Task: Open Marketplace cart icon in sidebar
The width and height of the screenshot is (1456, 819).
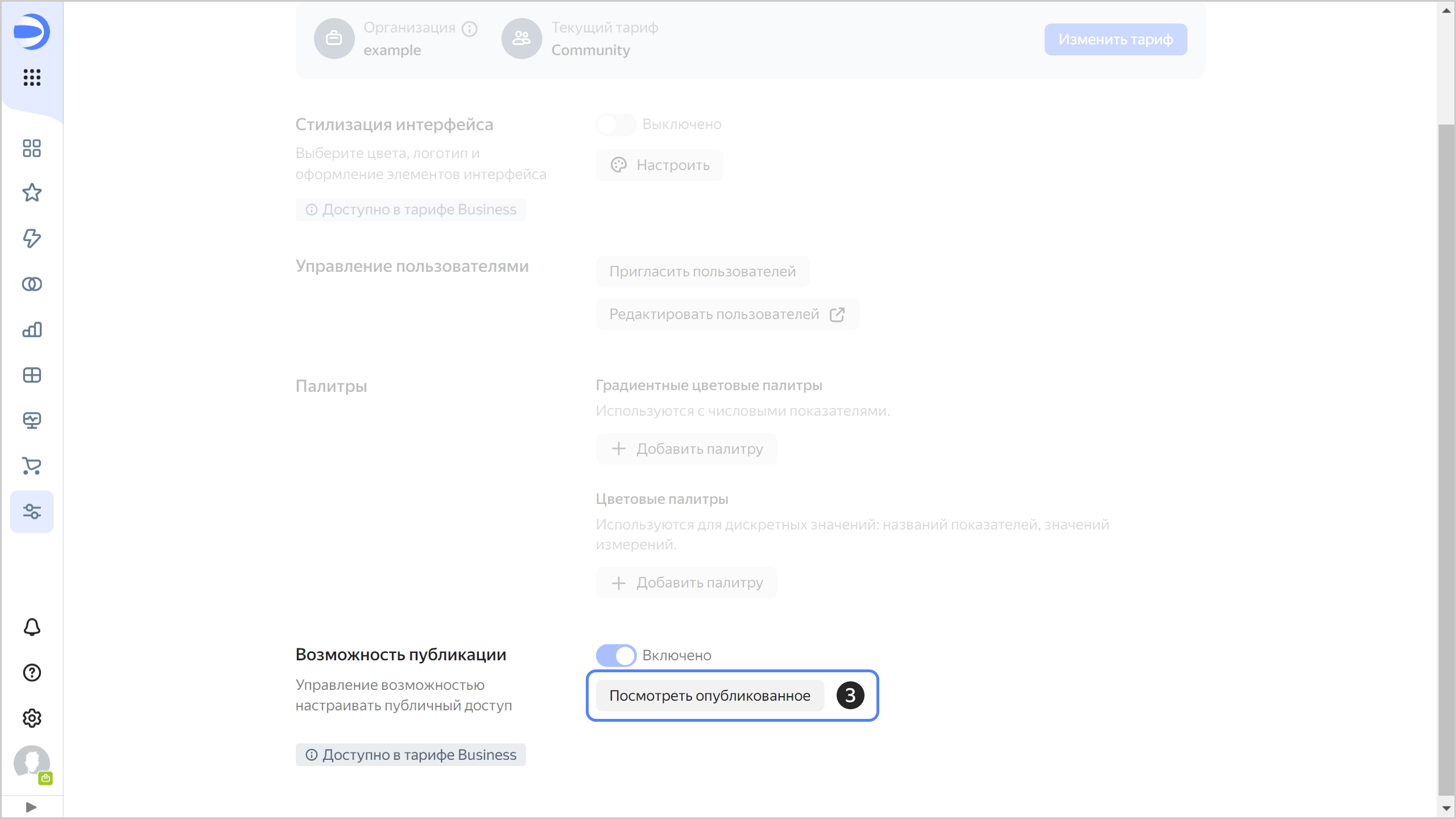Action: click(32, 466)
